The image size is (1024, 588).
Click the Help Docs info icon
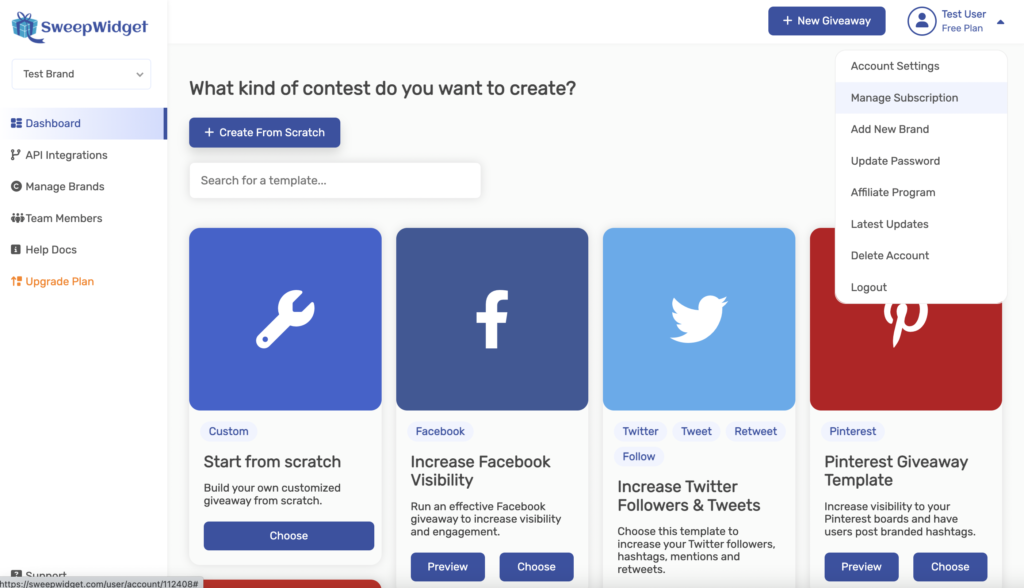point(16,250)
